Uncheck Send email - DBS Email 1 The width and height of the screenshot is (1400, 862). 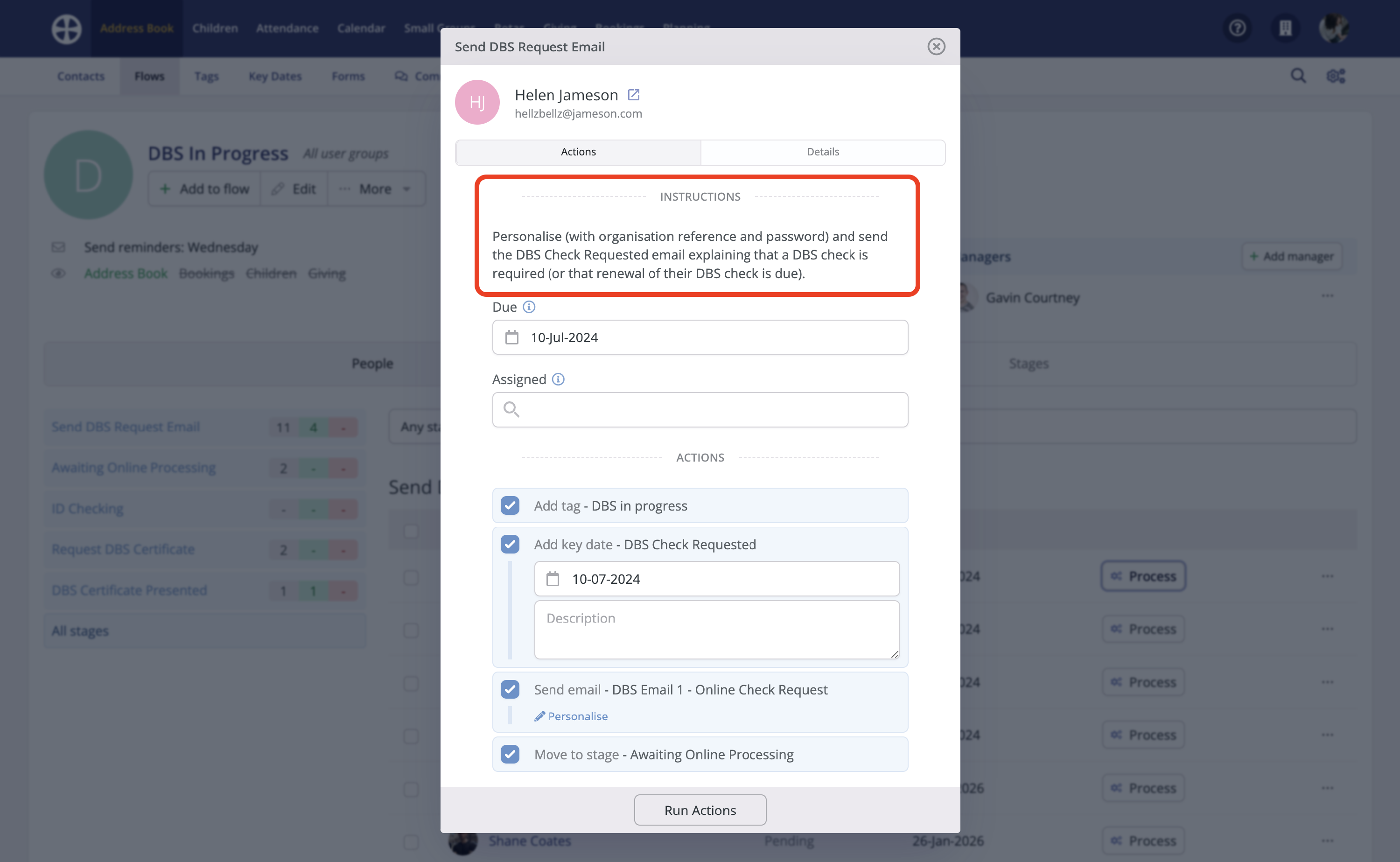point(510,689)
